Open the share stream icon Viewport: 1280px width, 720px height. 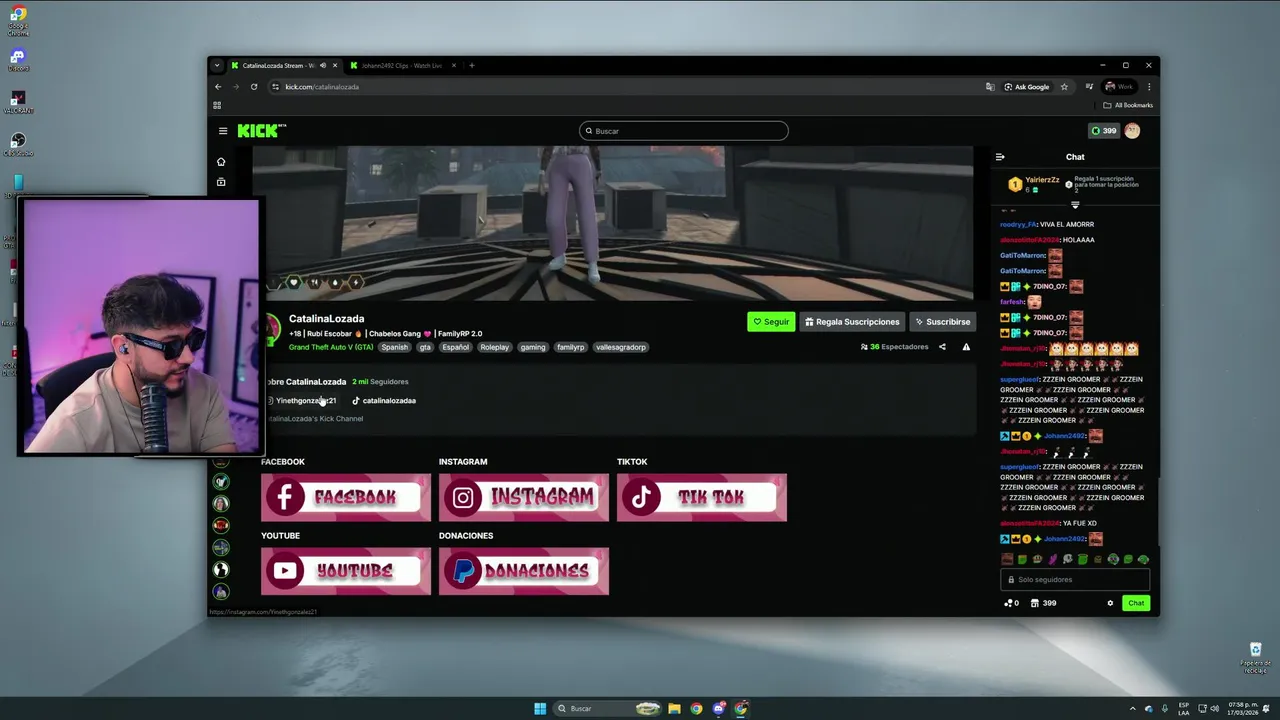point(942,347)
